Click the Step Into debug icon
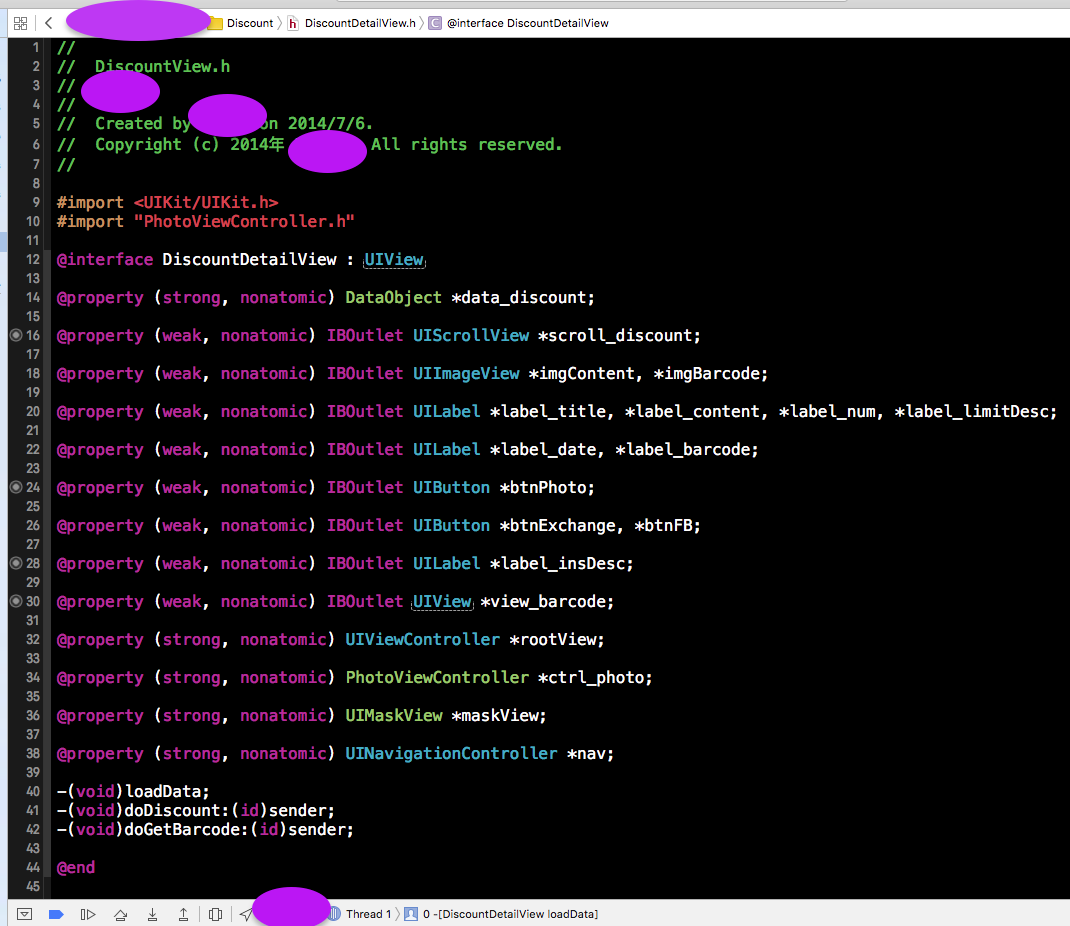Screen dimensions: 1070x926 [152, 914]
